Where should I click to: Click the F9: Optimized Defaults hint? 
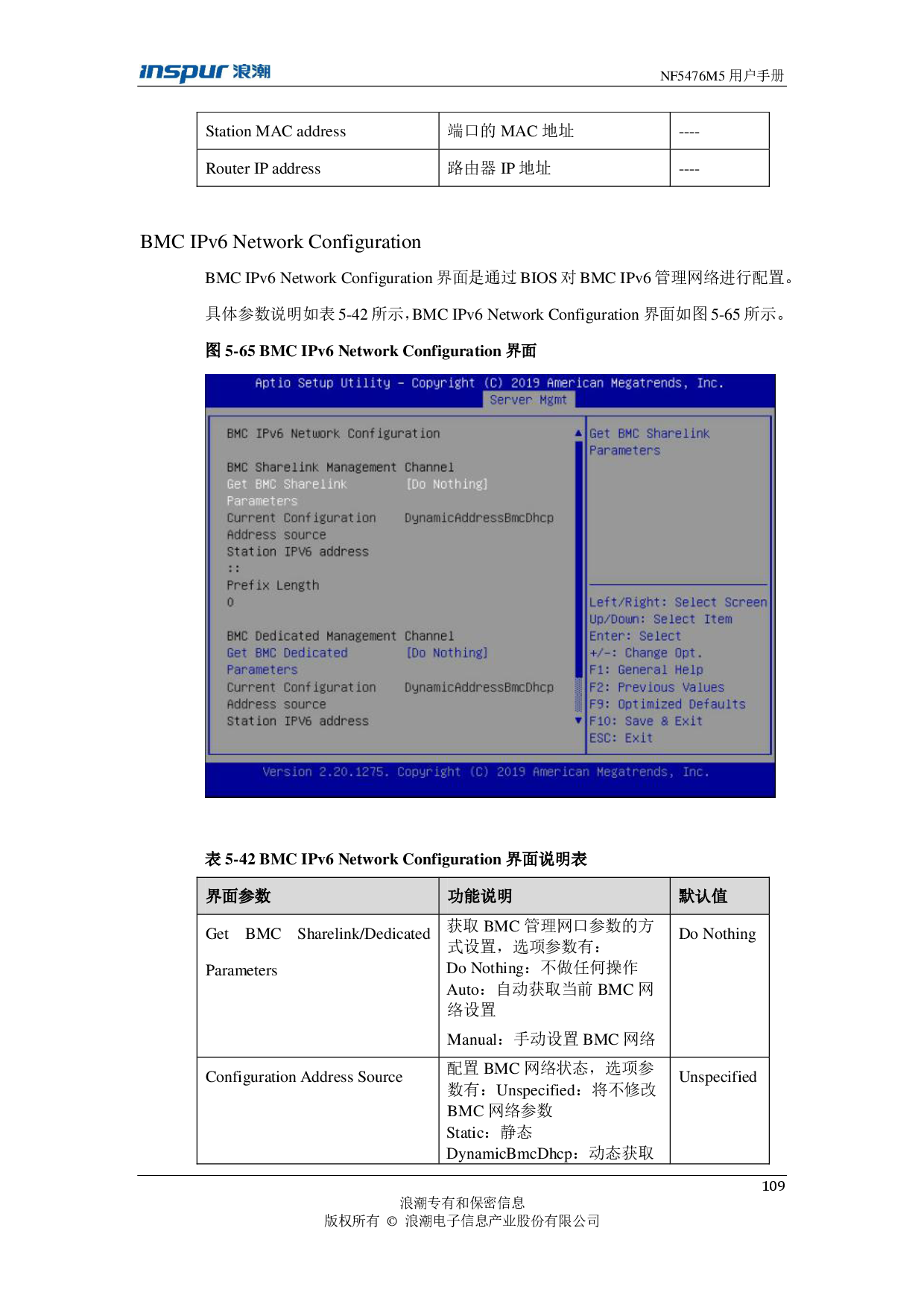[667, 704]
